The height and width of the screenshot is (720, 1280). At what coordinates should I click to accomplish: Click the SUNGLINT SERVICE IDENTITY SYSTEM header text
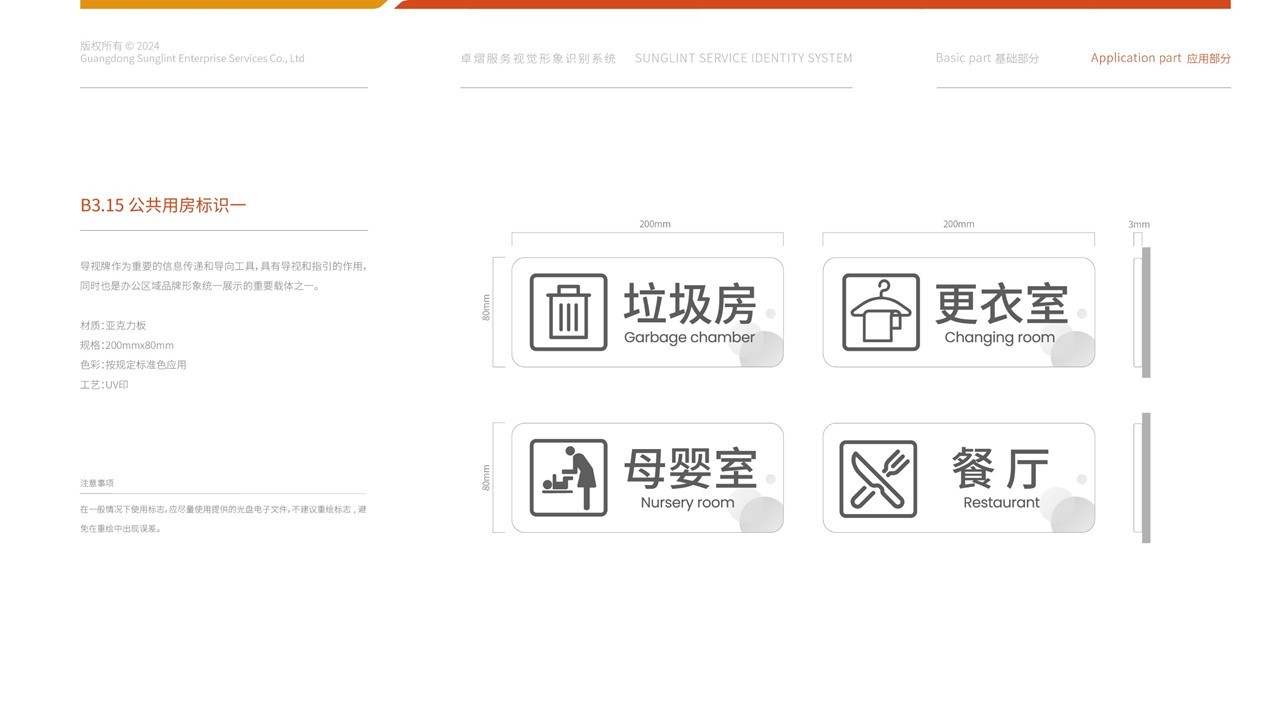[744, 56]
